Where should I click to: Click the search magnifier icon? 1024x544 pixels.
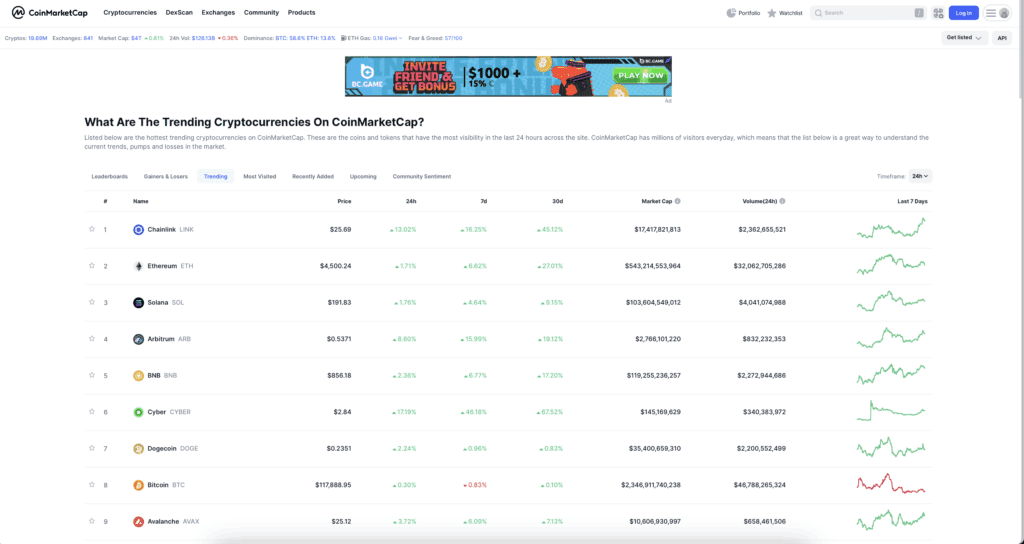click(x=818, y=13)
